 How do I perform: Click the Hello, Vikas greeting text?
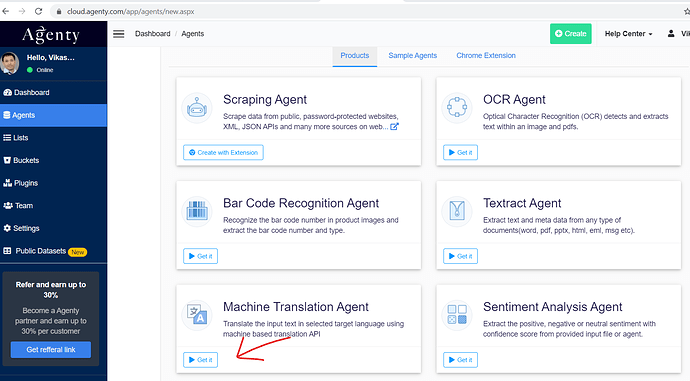(51, 58)
